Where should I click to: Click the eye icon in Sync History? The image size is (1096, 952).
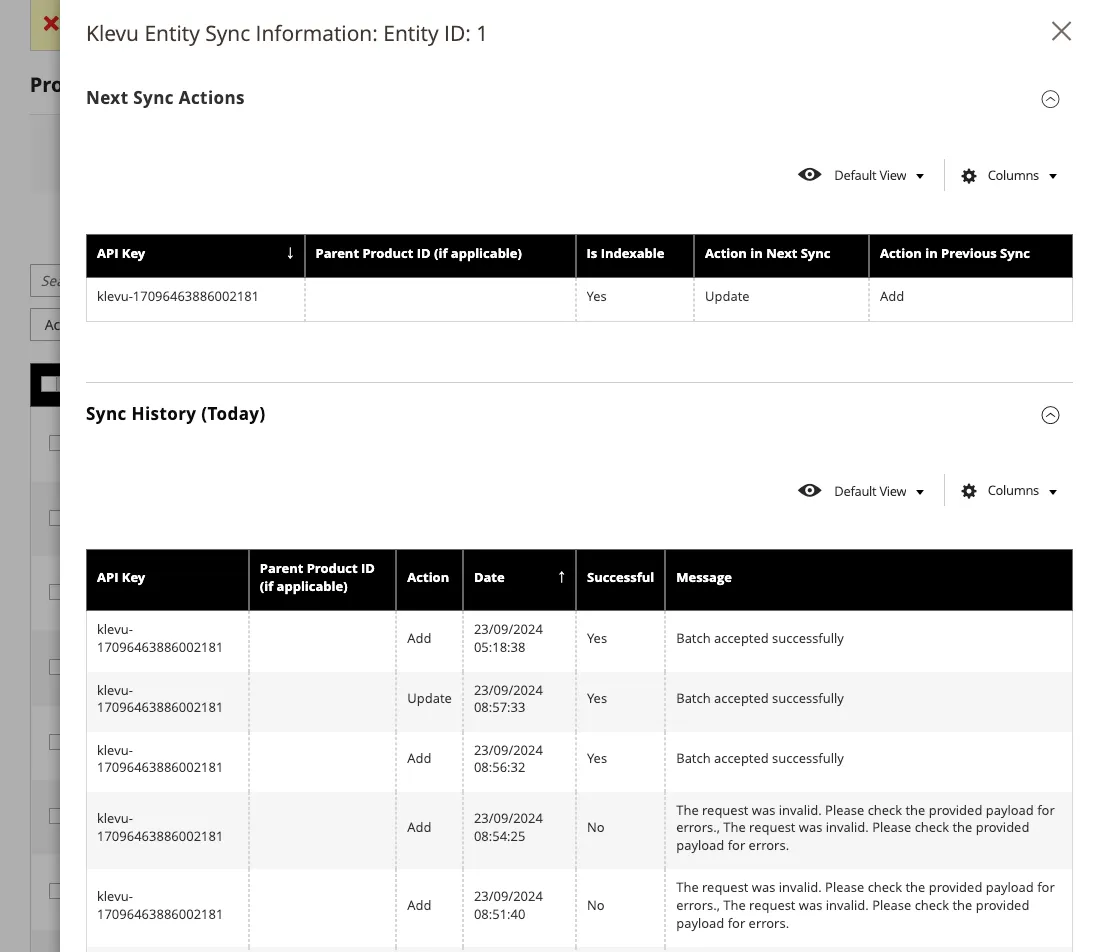pyautogui.click(x=809, y=491)
